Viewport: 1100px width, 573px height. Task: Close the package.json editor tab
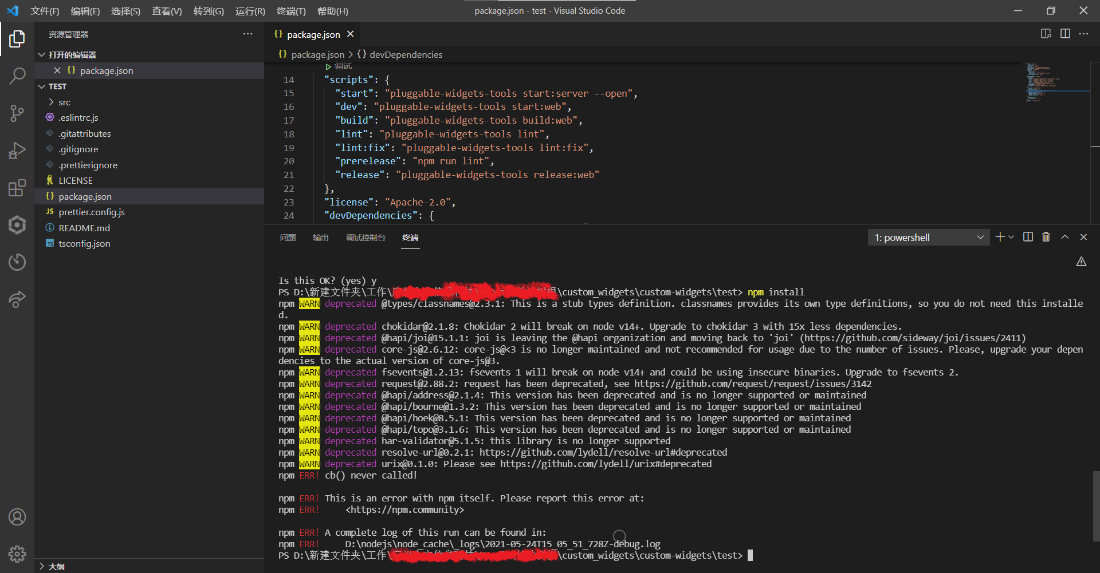(350, 34)
